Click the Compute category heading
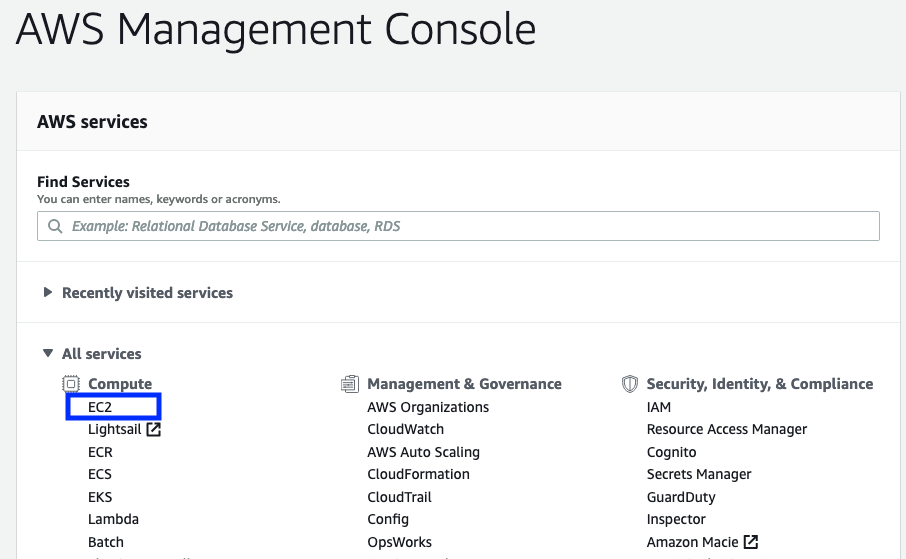 pos(120,384)
